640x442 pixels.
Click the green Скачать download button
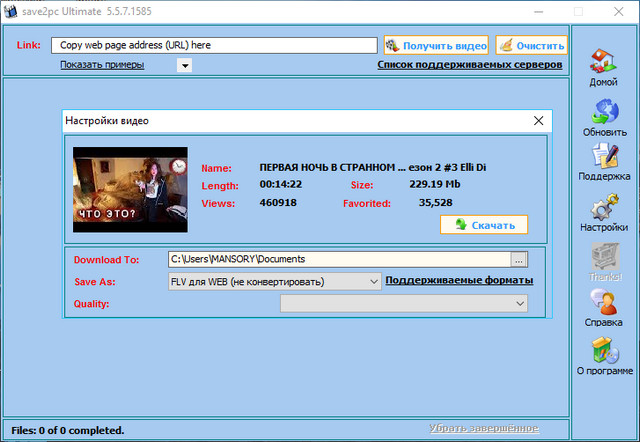483,225
